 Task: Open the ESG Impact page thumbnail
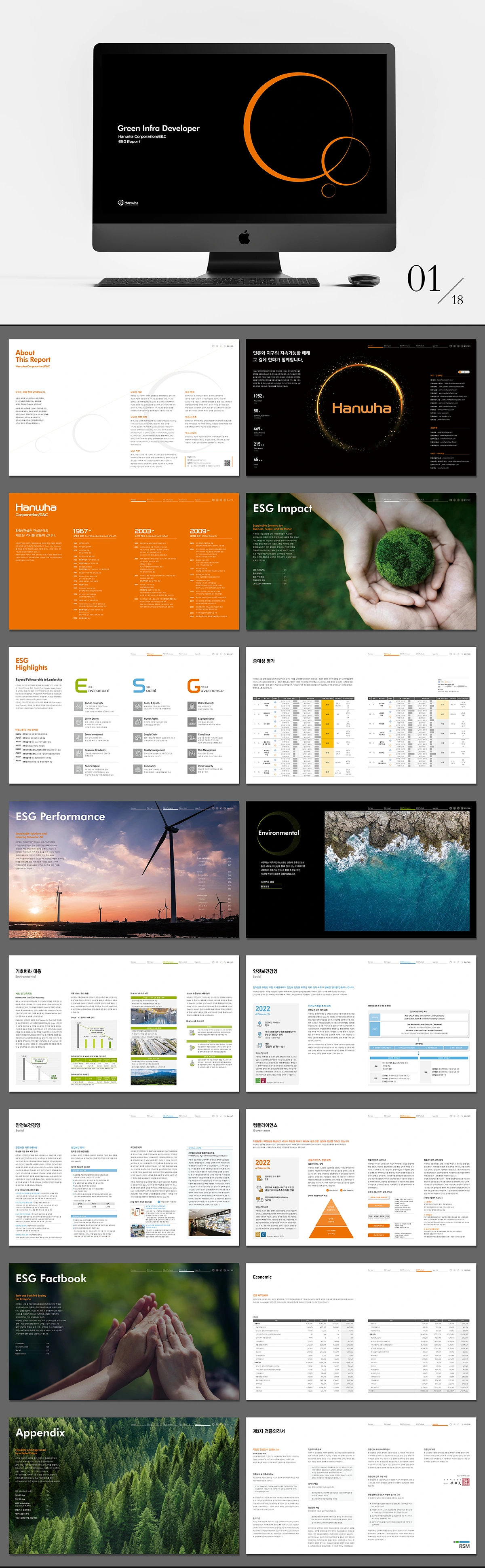[361, 561]
